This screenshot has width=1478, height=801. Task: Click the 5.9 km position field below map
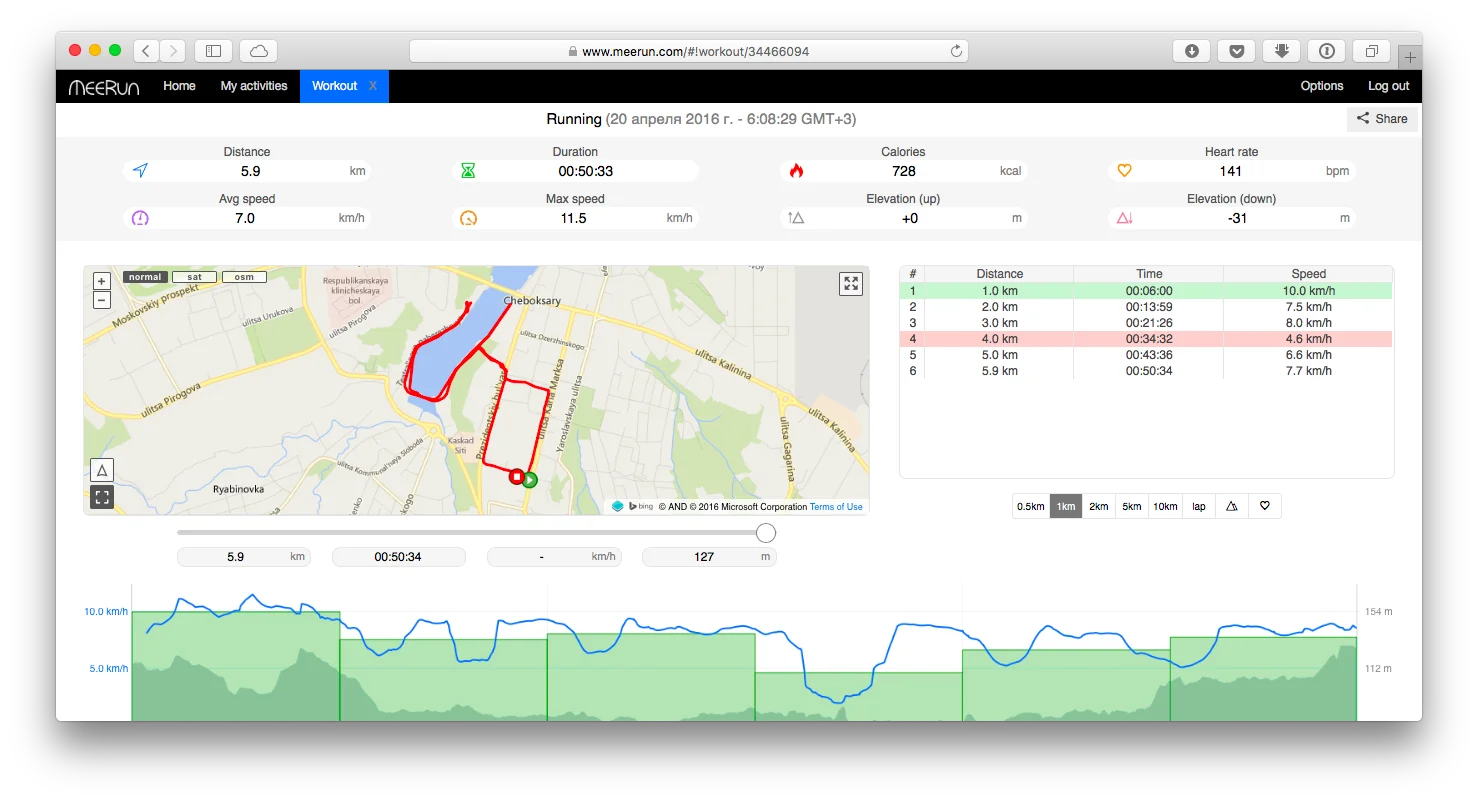tap(244, 557)
